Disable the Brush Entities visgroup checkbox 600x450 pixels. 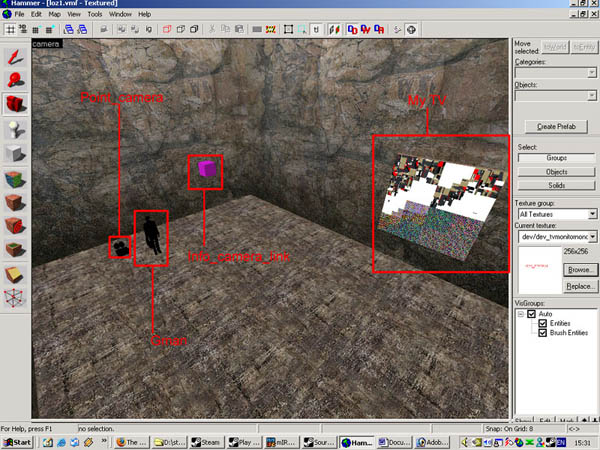tap(541, 333)
